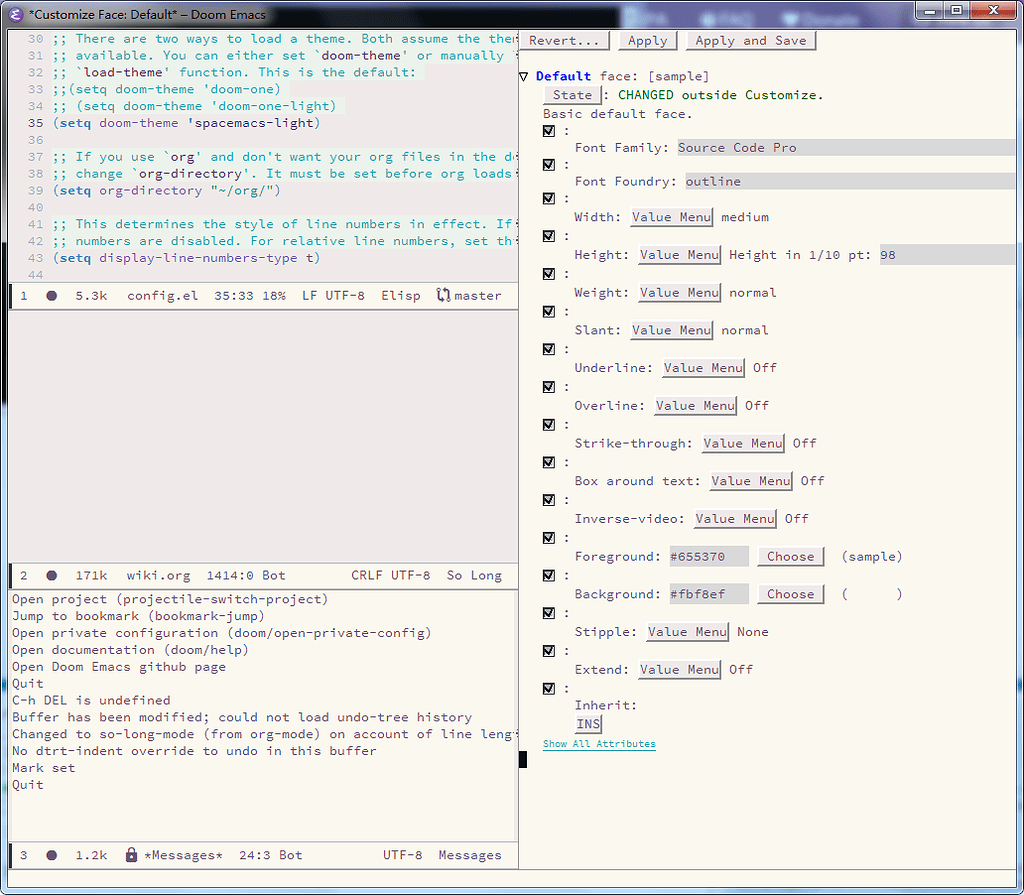Toggle the Foreground attribute checkbox

click(x=548, y=537)
